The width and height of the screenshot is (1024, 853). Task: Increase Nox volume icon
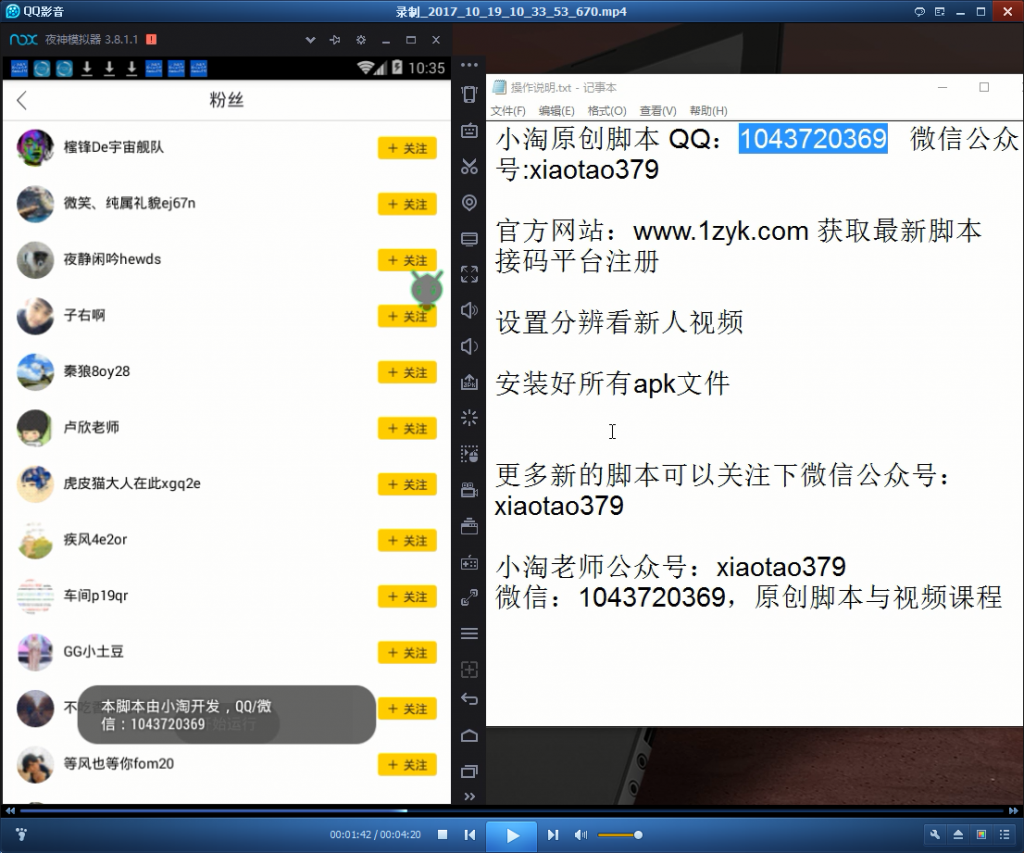coord(469,310)
